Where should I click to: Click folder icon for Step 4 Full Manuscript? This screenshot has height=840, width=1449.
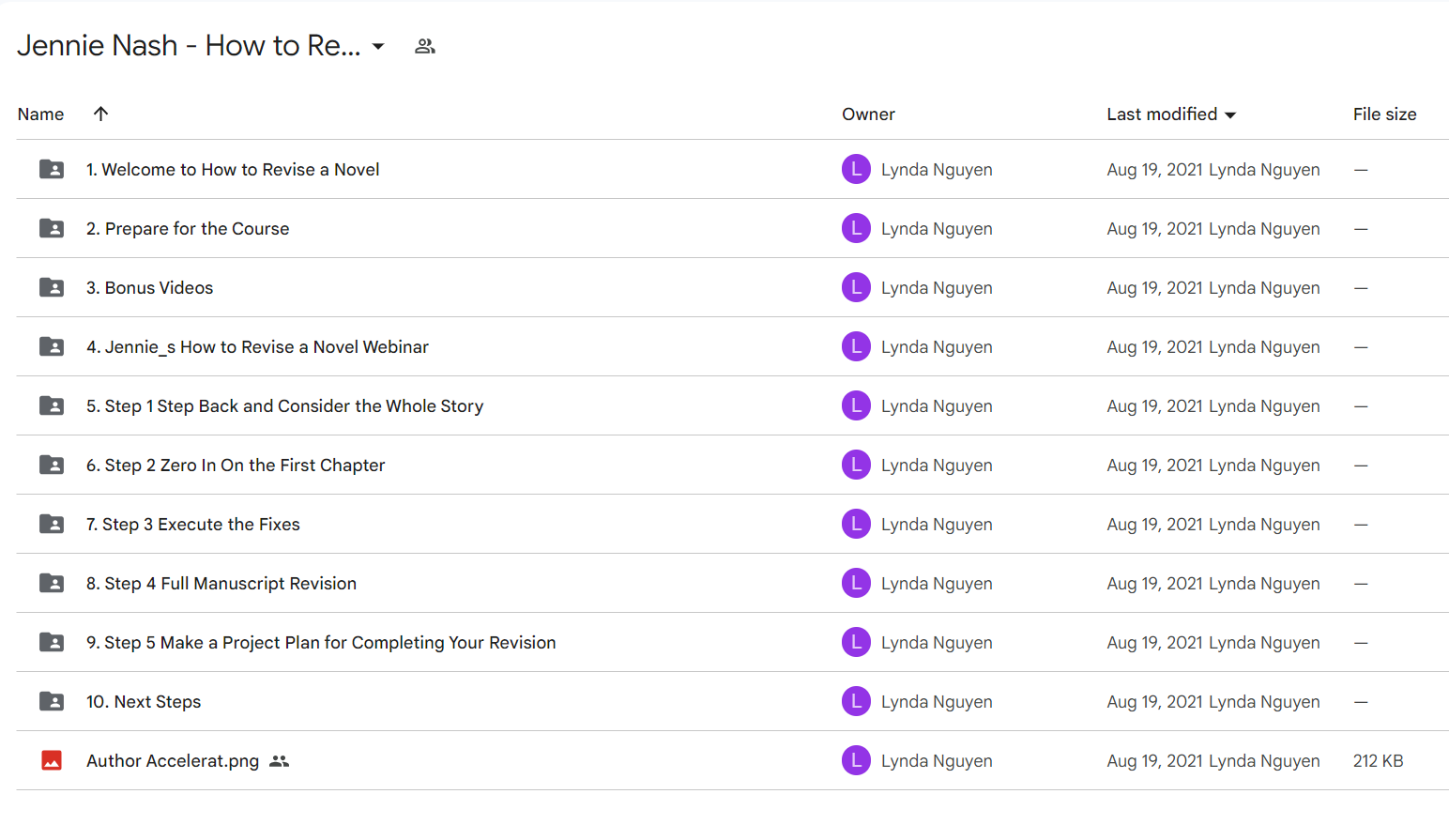[52, 583]
